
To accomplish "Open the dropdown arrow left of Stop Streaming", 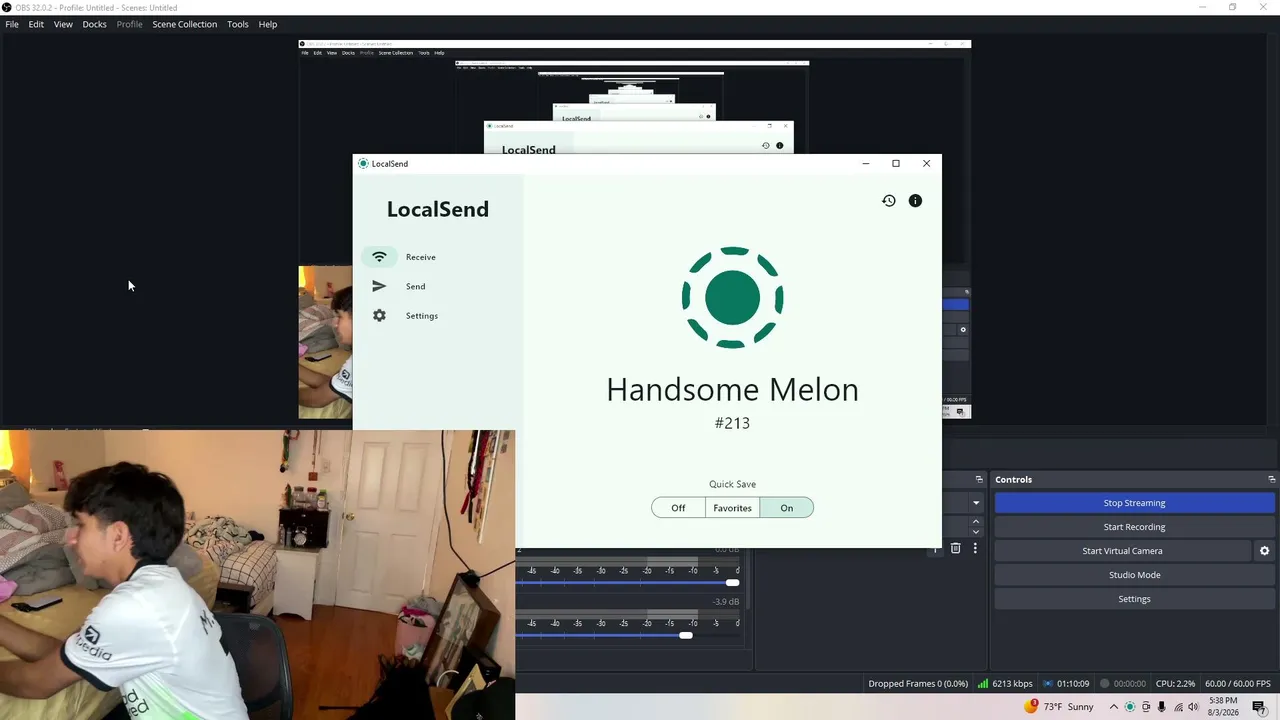I will 976,503.
